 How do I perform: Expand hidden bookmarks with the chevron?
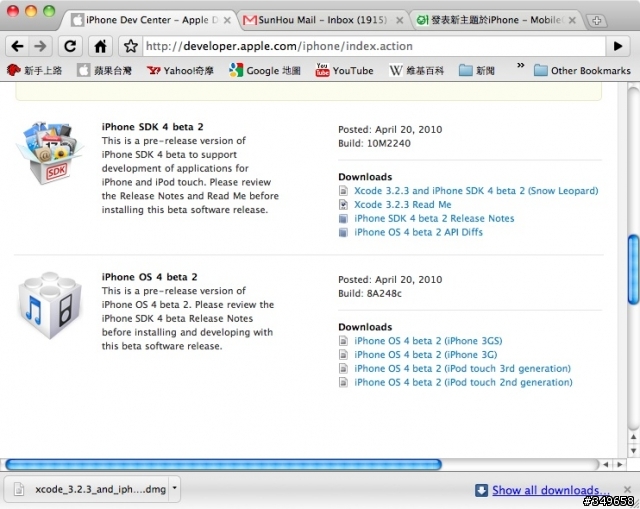[520, 65]
